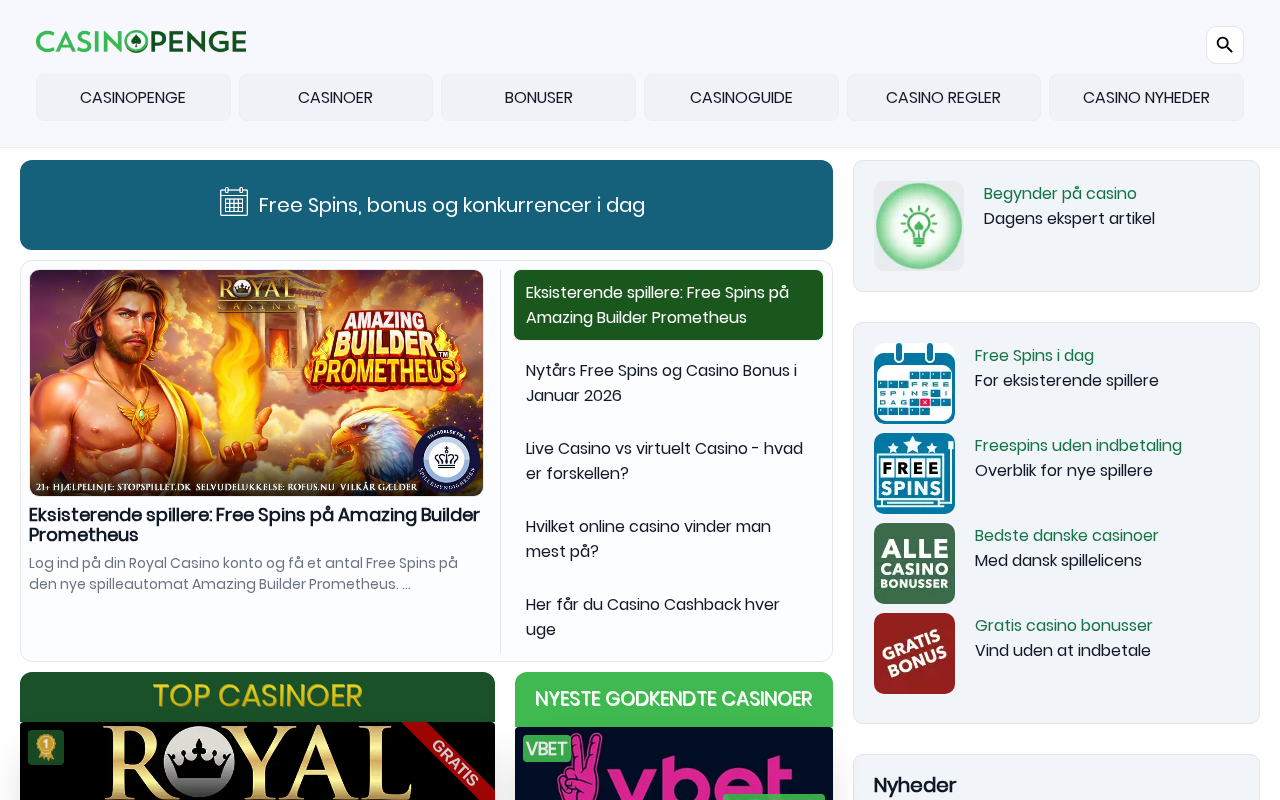Screen dimensions: 1280x800
Task: Click the number one rank badge
Action: 46,747
